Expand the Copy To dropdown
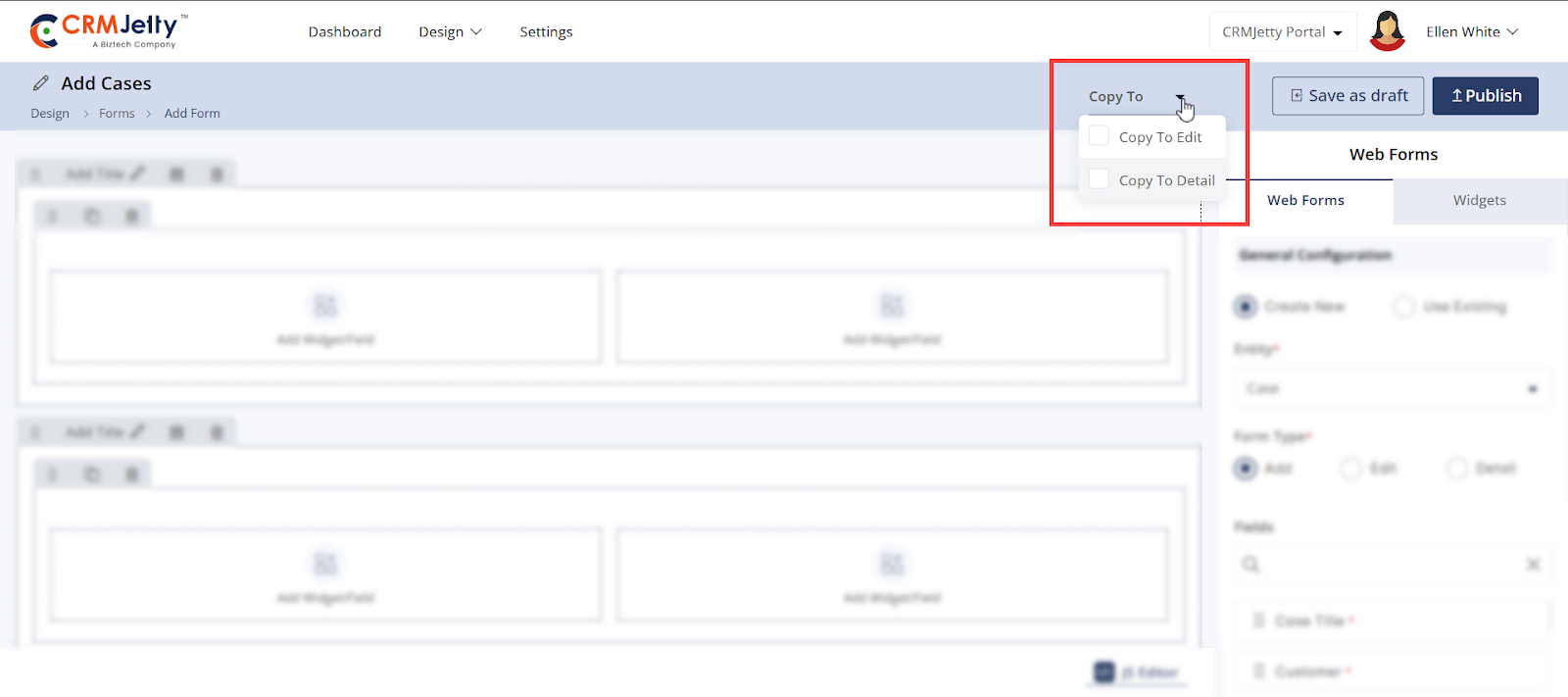The width and height of the screenshot is (1568, 697). (x=1180, y=97)
